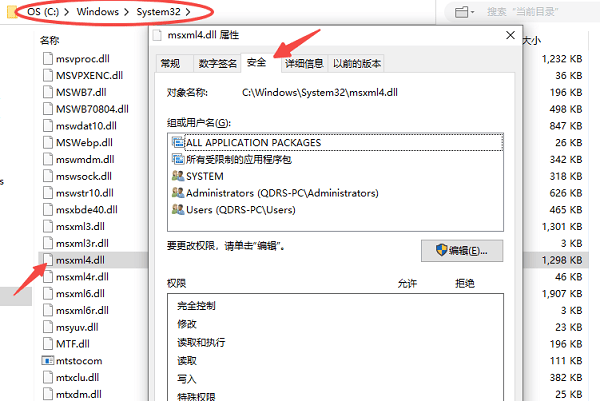Image resolution: width=600 pixels, height=401 pixels.
Task: Sort files by 名称 column header
Action: pyautogui.click(x=50, y=40)
